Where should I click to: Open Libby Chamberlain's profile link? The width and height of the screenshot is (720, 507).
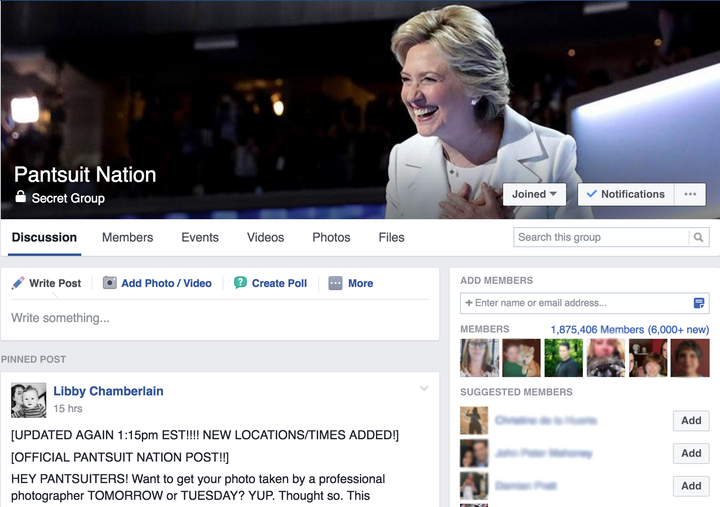pyautogui.click(x=108, y=391)
